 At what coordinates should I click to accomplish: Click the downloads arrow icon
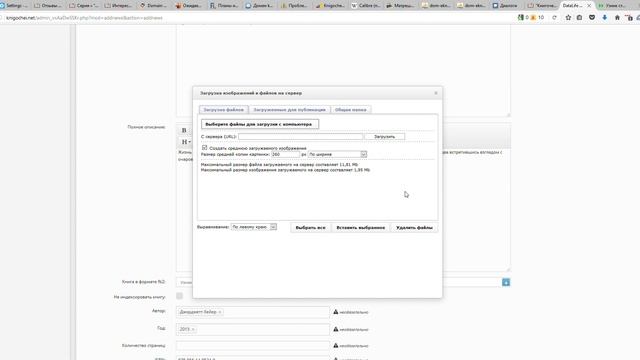[604, 18]
